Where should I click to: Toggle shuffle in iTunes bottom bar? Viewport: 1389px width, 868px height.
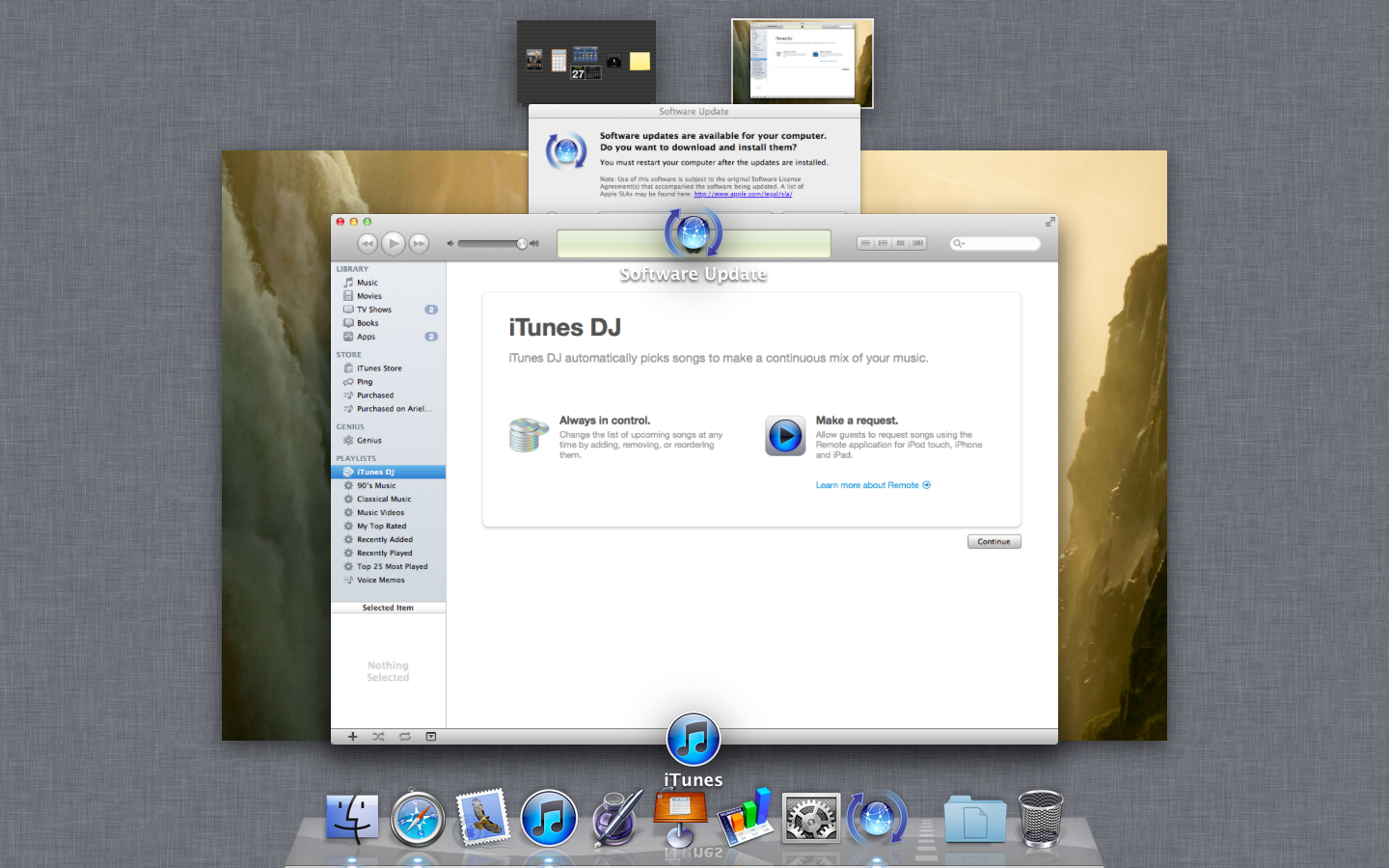coord(378,737)
